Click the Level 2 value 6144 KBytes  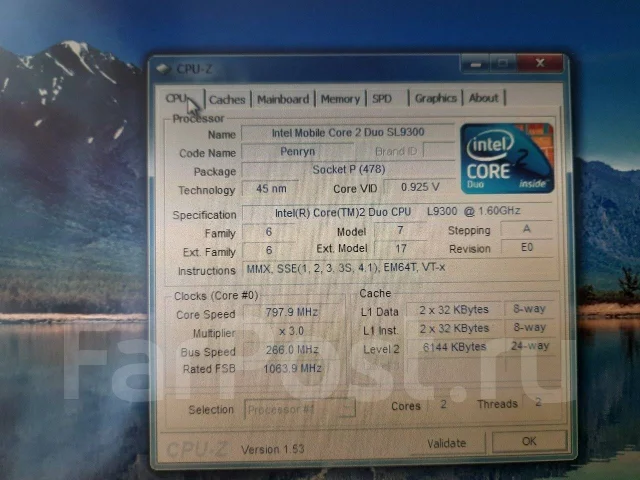[454, 347]
